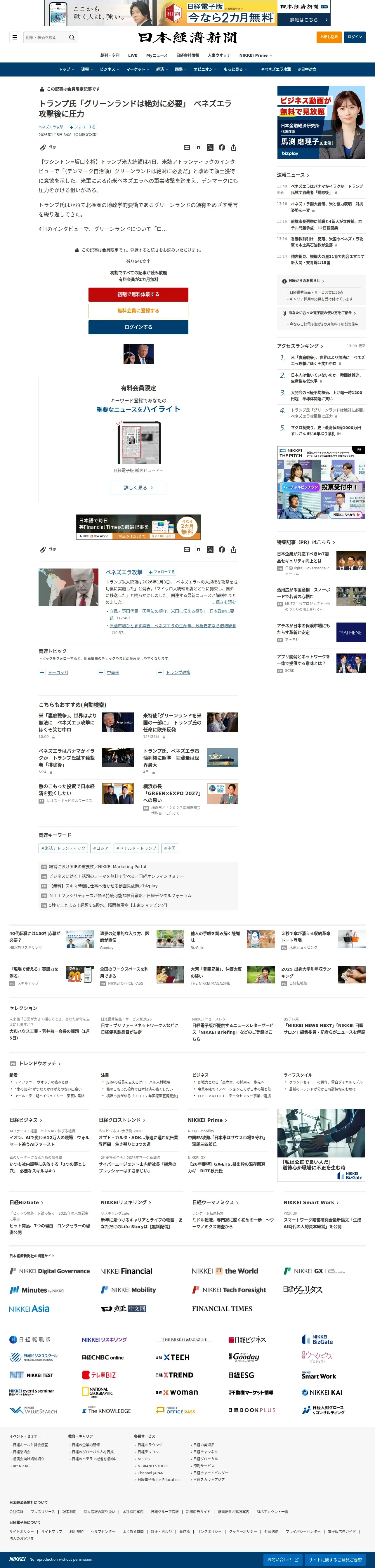
Task: Open top share/export icon
Action: [x=234, y=147]
